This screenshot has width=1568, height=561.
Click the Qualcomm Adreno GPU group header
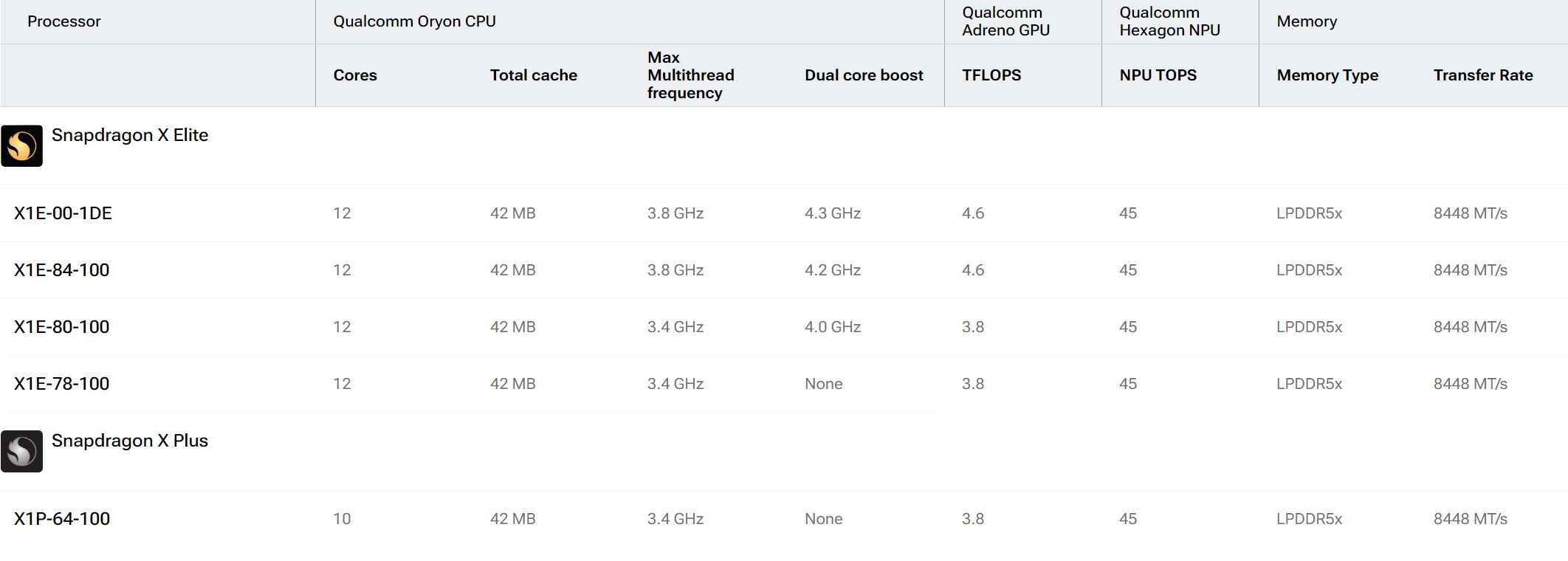click(1005, 21)
